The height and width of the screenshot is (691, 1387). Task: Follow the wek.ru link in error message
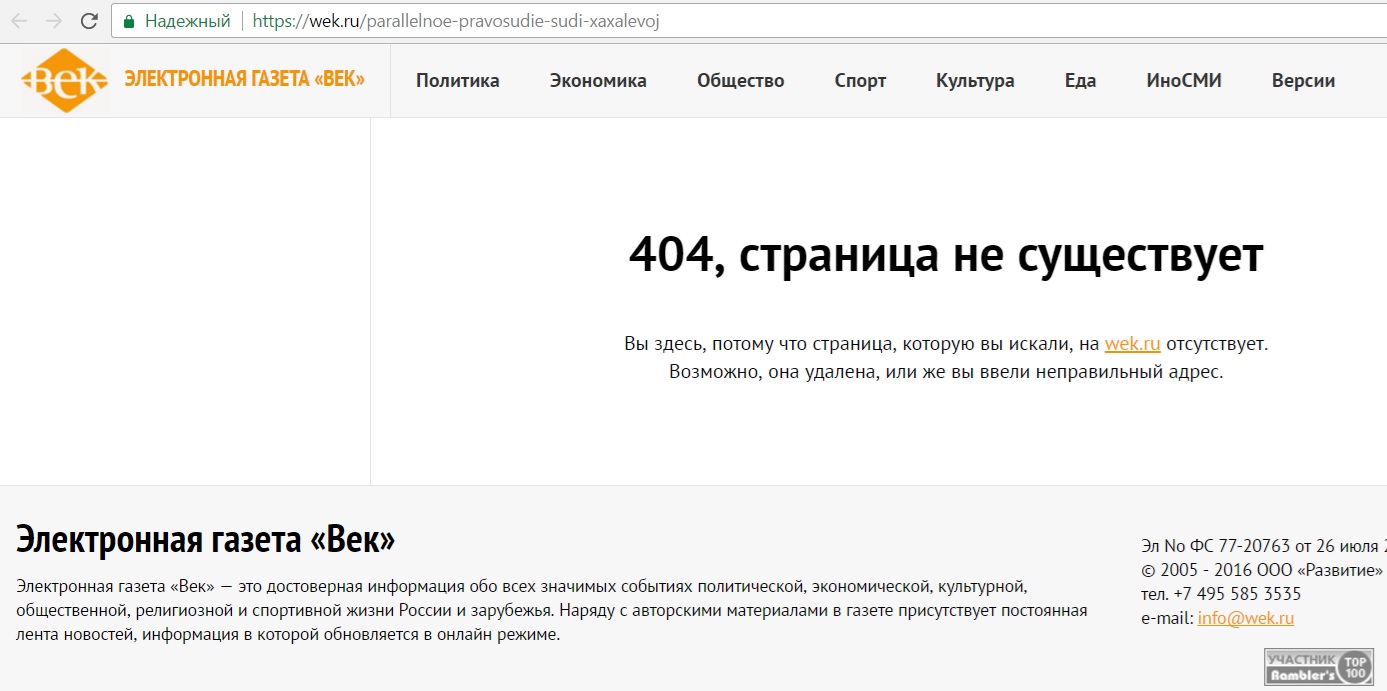click(1132, 344)
